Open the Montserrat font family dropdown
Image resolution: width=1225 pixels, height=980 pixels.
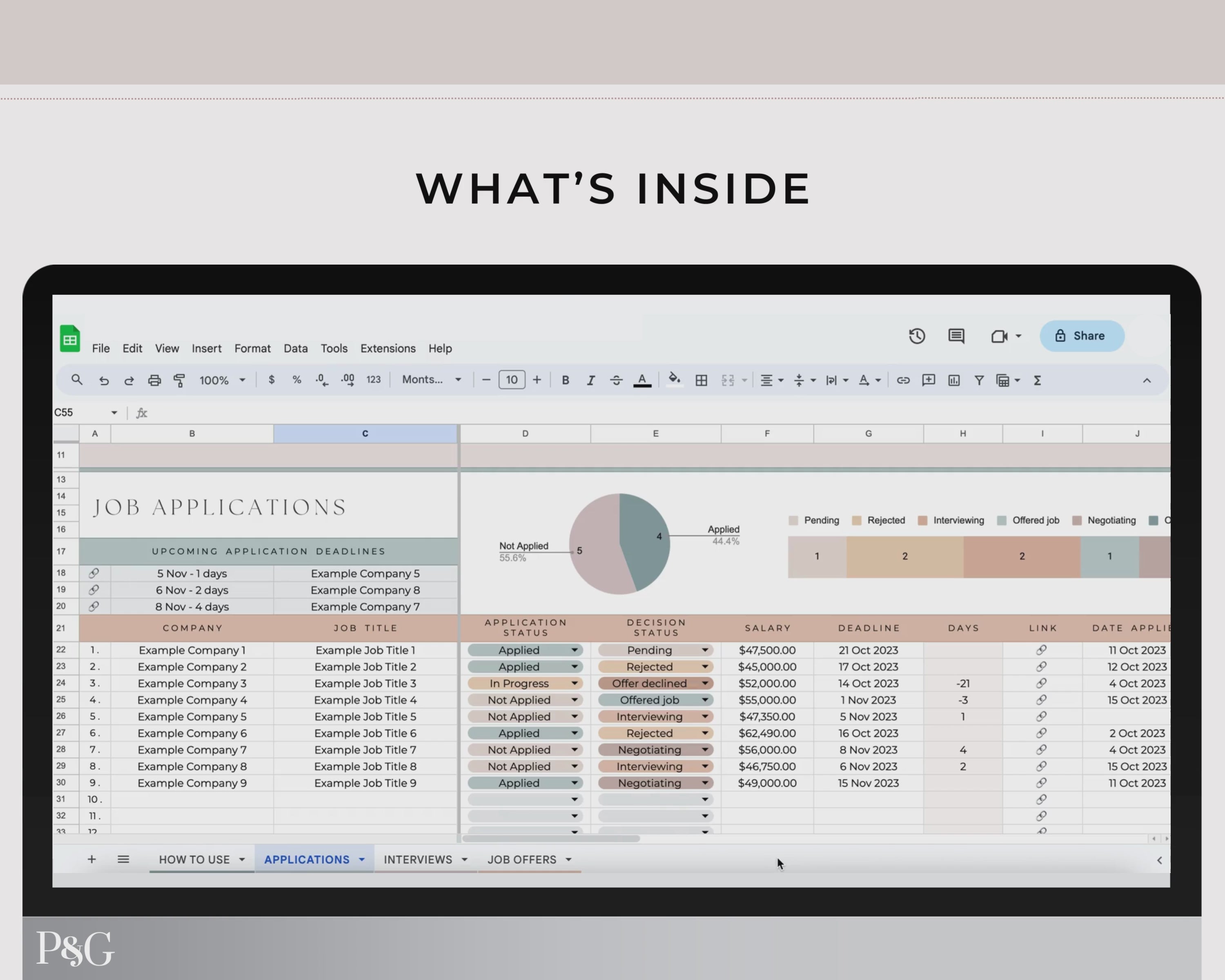click(x=431, y=379)
